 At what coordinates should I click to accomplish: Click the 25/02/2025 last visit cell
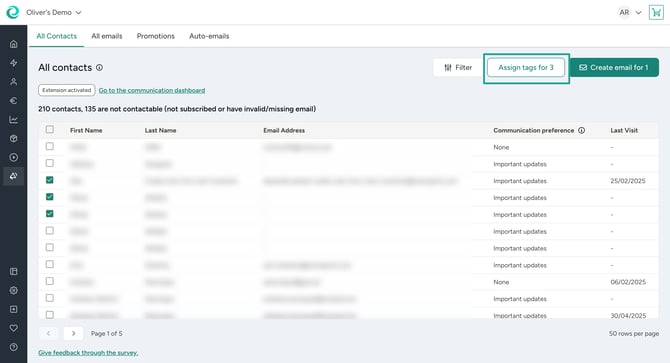tap(628, 181)
